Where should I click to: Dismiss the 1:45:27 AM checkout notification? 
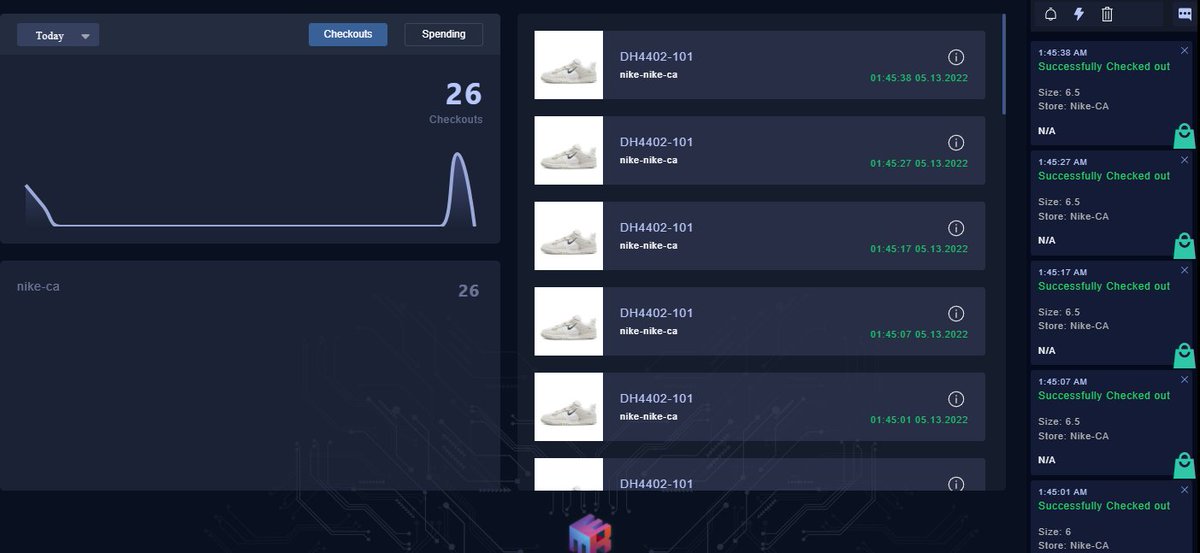(1185, 160)
